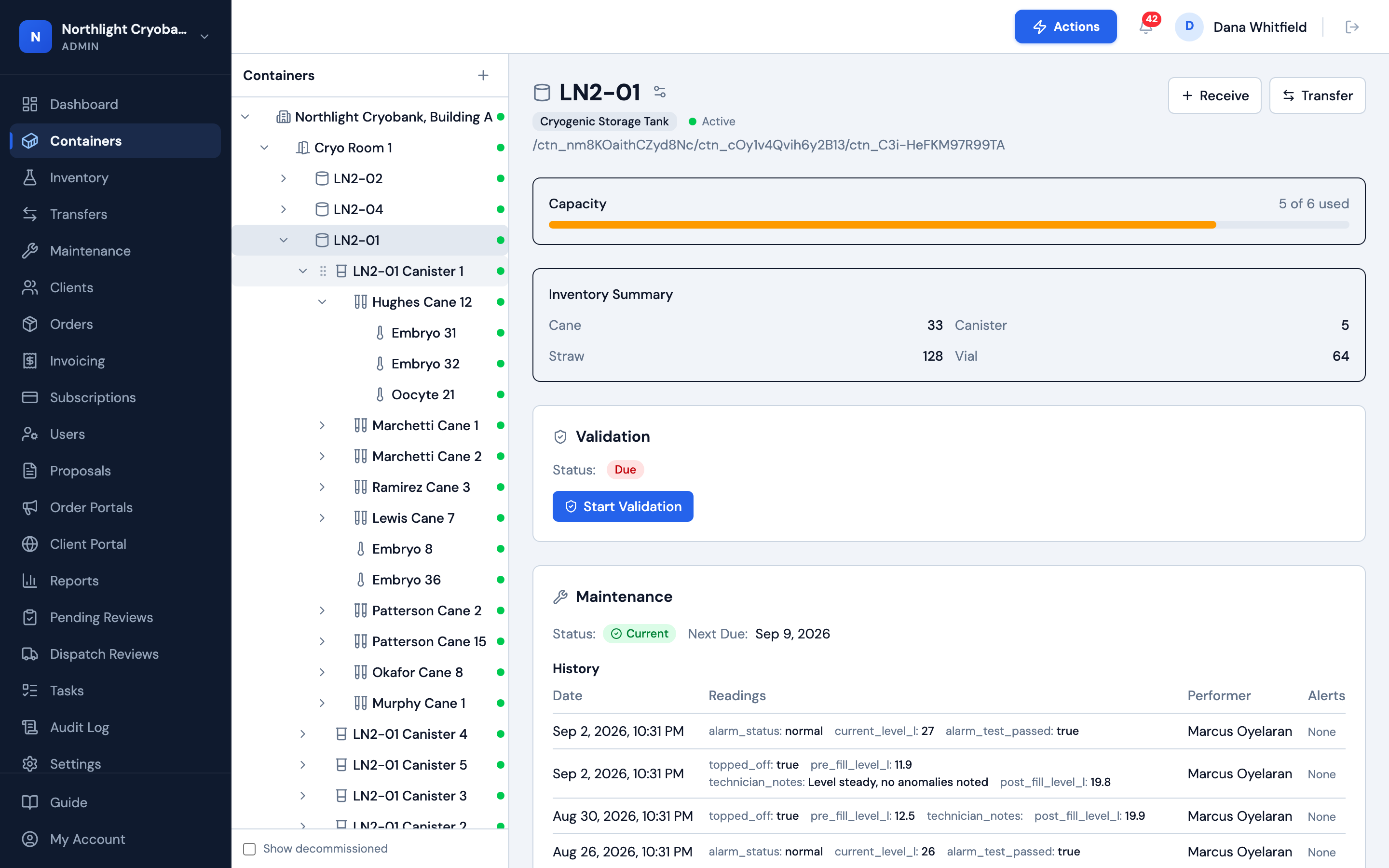
Task: Collapse Cryo Room 1 node
Action: coord(265,148)
